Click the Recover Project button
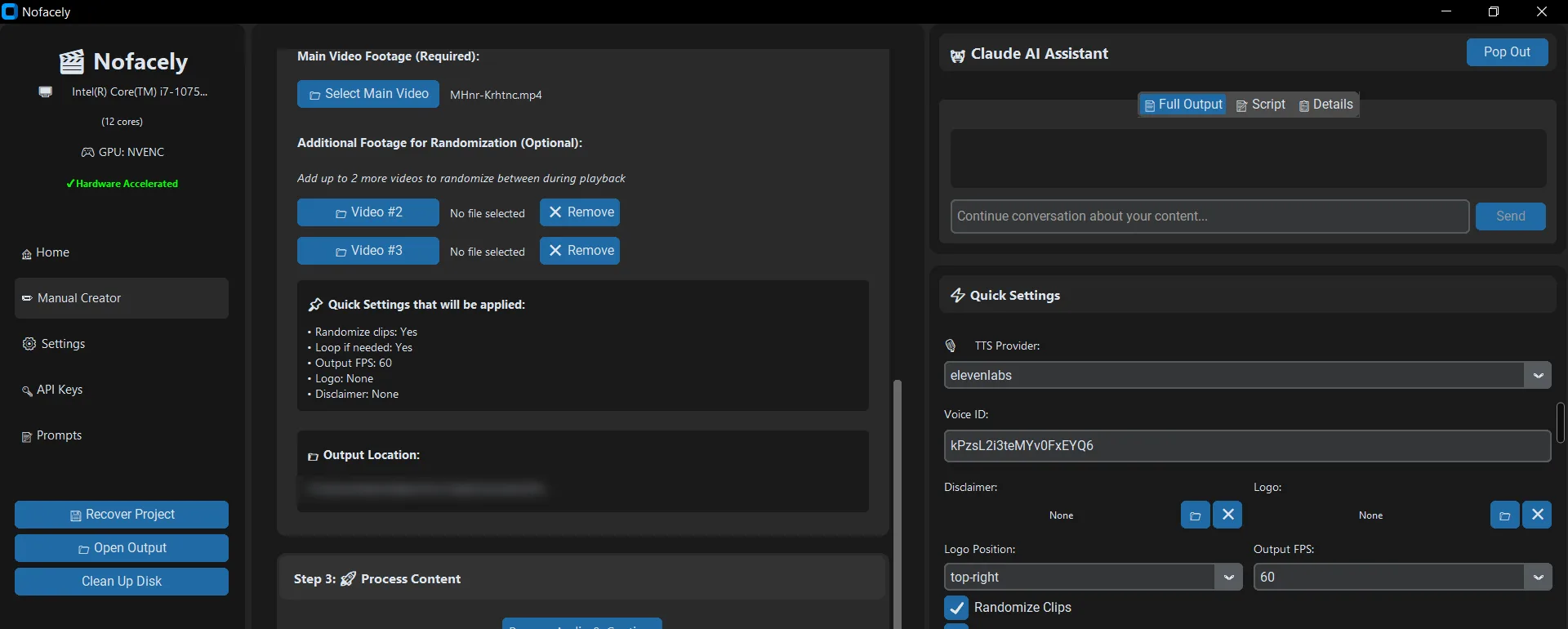Viewport: 1568px width, 629px height. [x=122, y=515]
